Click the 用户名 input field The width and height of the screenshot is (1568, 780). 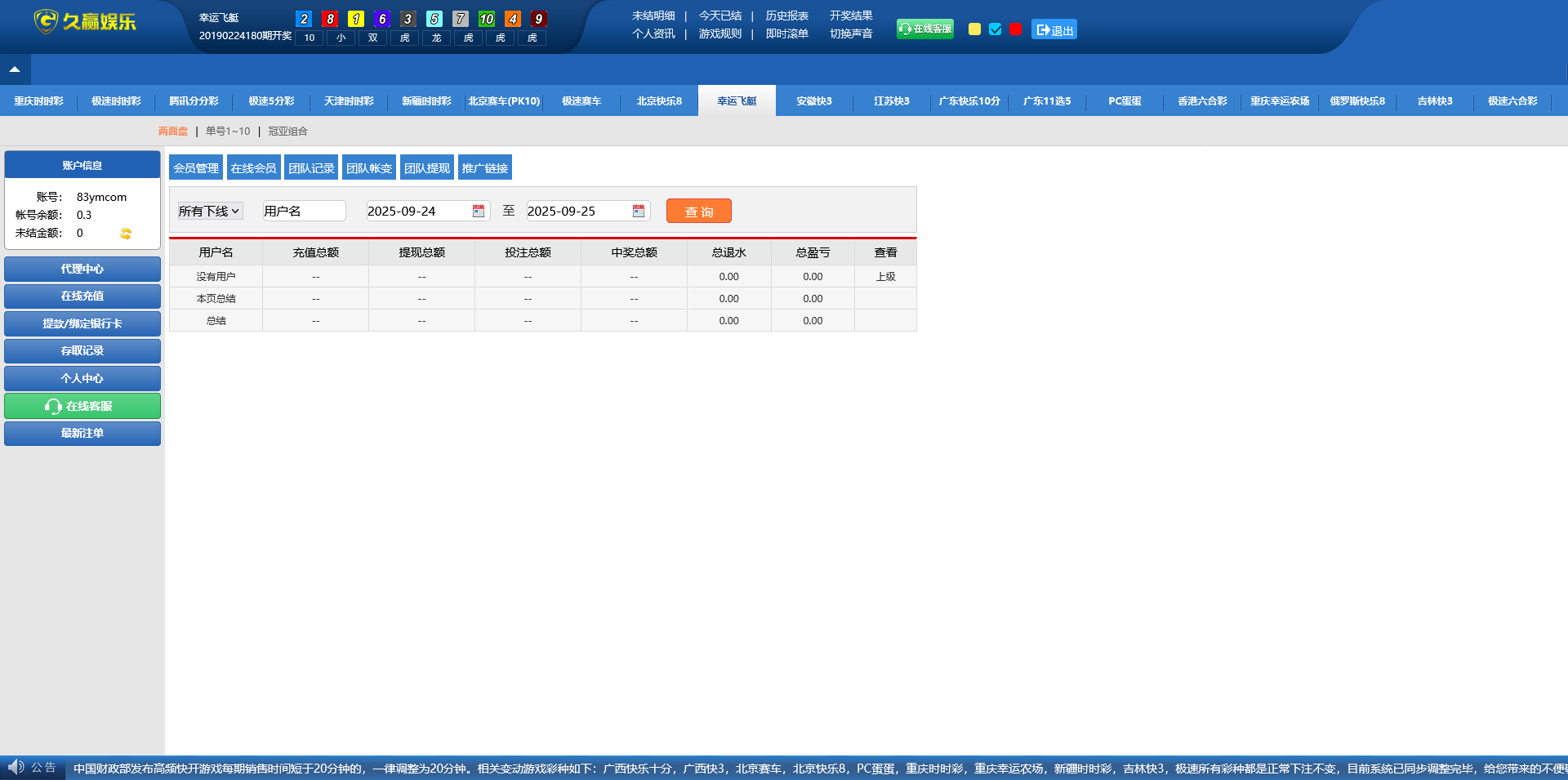304,211
